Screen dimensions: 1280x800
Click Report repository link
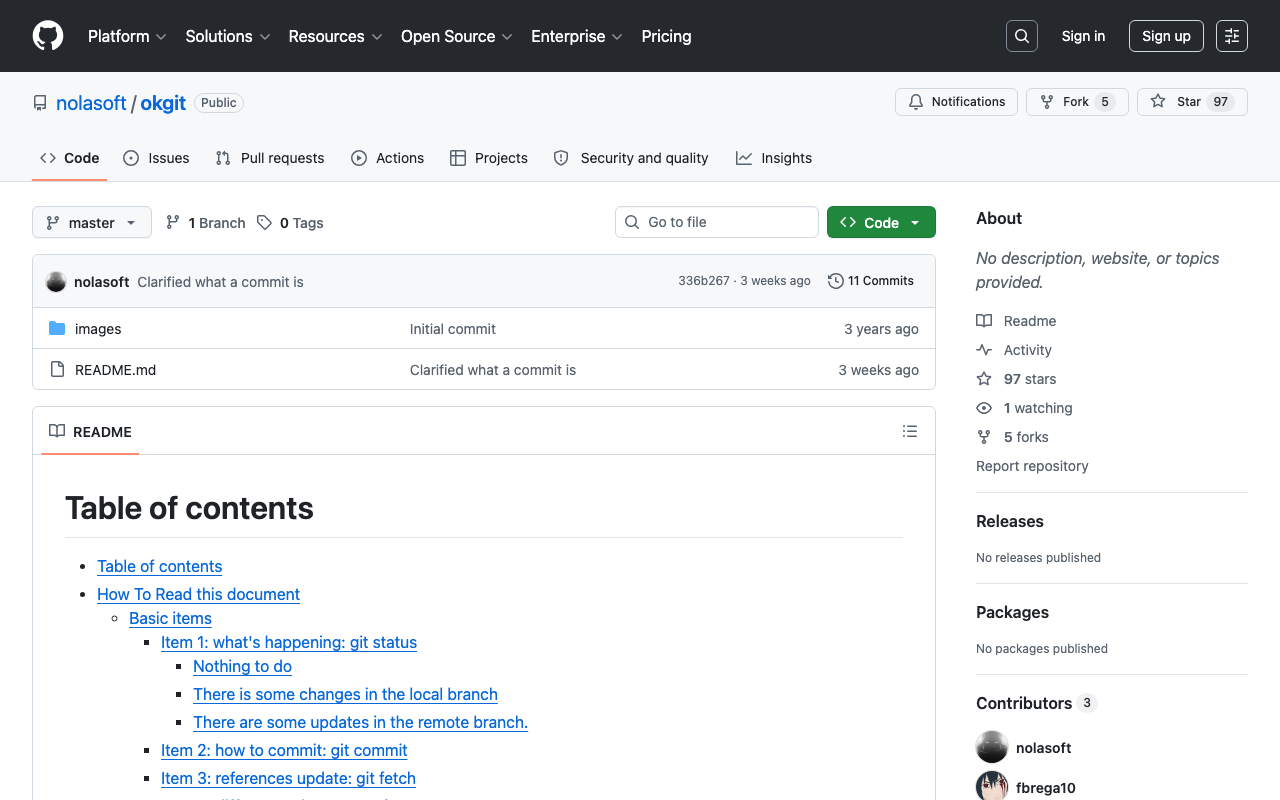tap(1032, 466)
